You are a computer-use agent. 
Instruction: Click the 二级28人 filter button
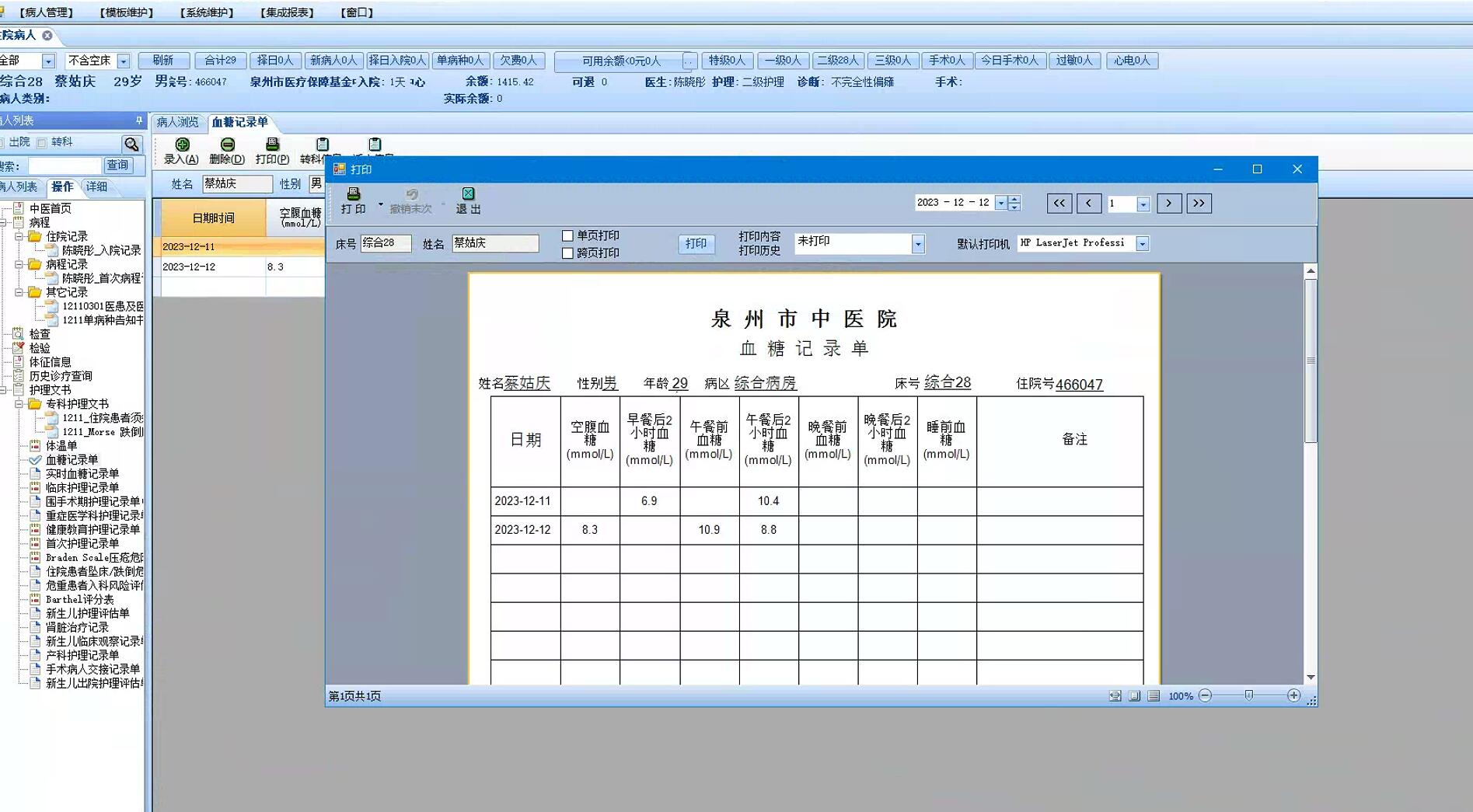pos(837,61)
